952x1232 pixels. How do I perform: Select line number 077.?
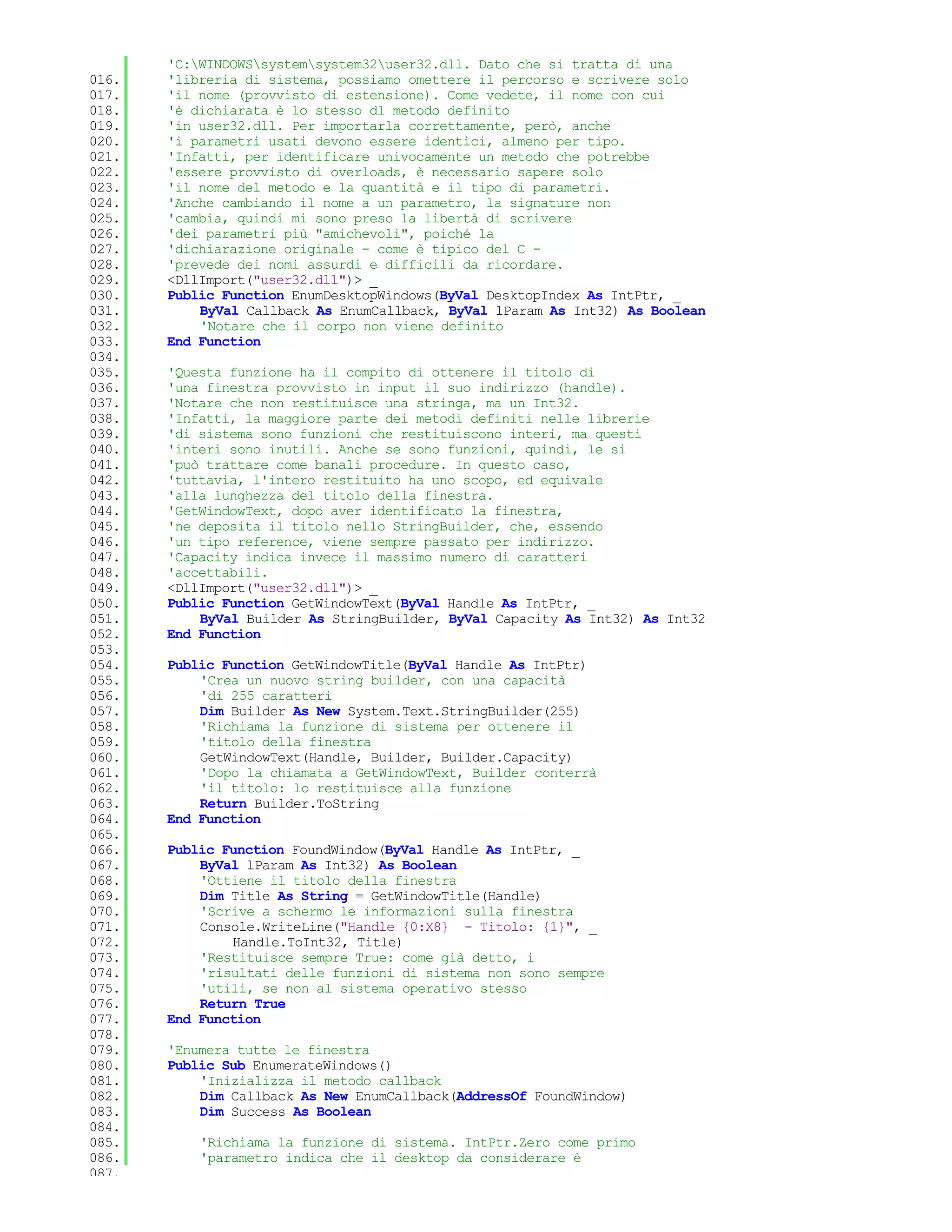click(104, 1020)
